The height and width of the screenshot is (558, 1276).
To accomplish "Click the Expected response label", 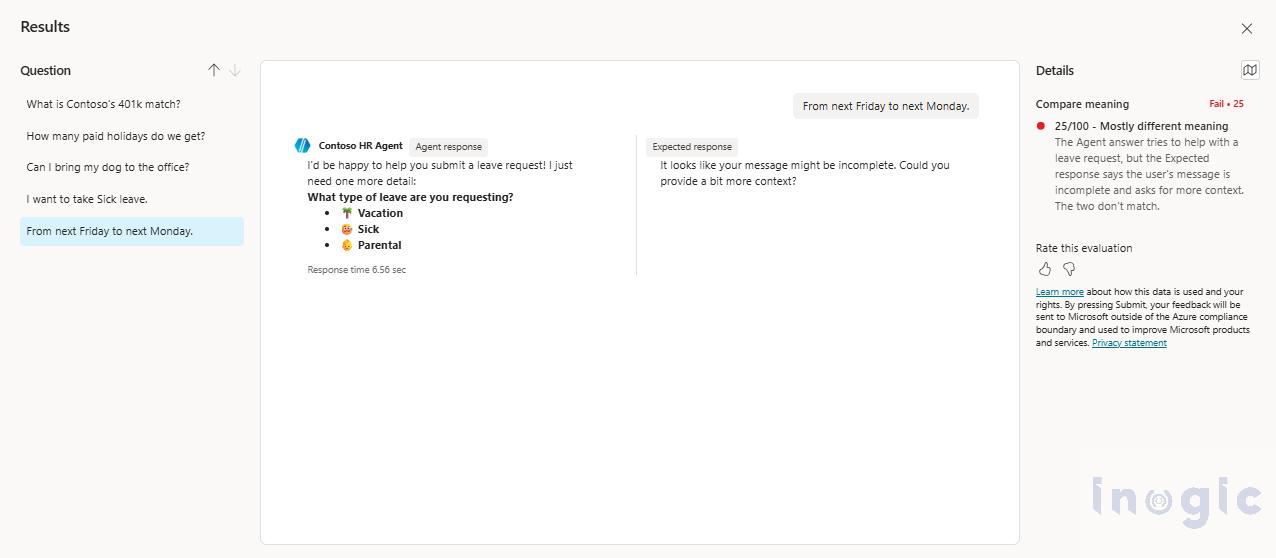I will 692,147.
